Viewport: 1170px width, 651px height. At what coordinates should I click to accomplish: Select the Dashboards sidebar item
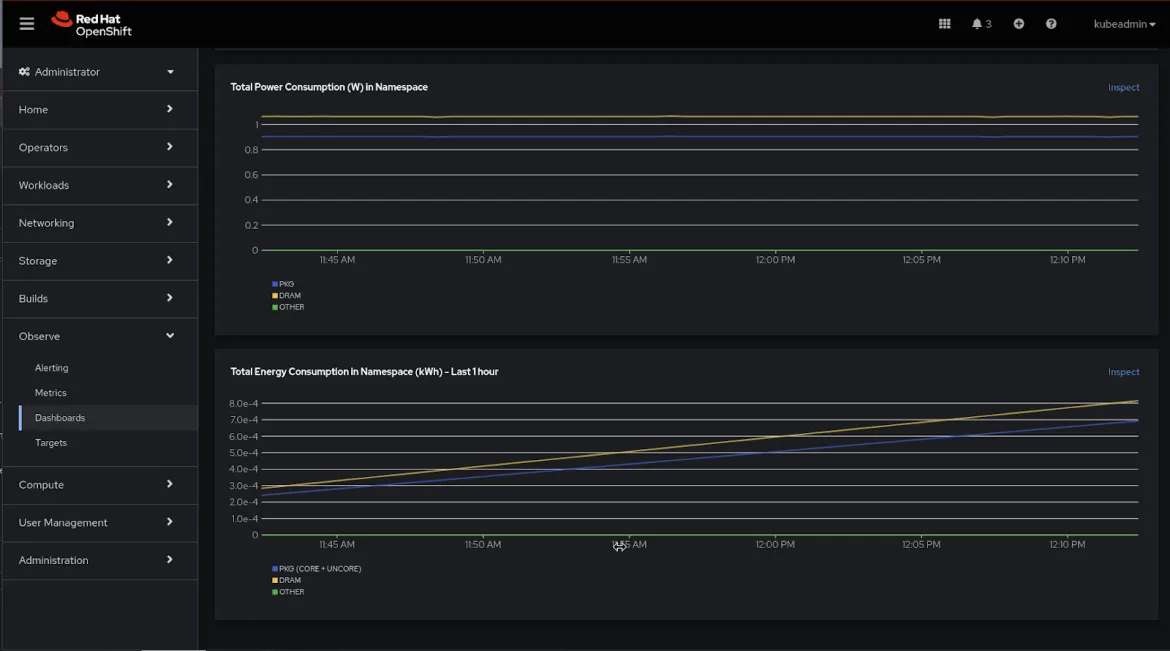pyautogui.click(x=58, y=417)
